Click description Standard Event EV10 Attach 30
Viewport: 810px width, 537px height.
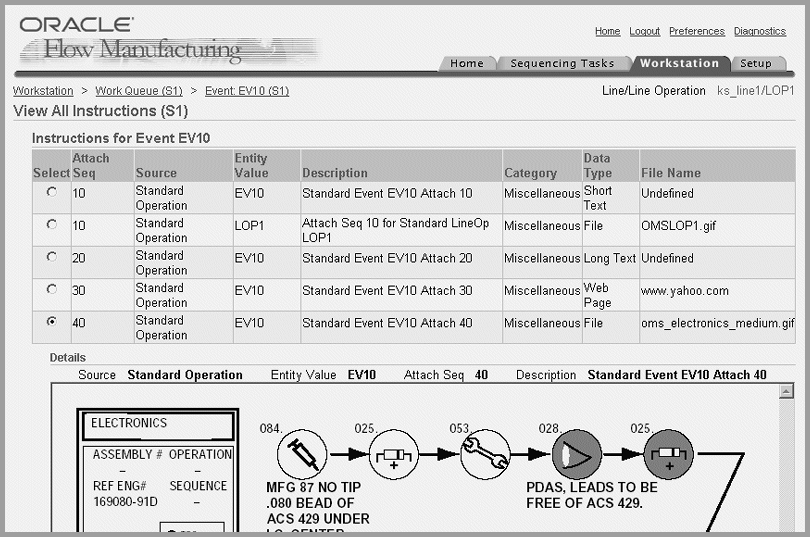click(x=387, y=291)
